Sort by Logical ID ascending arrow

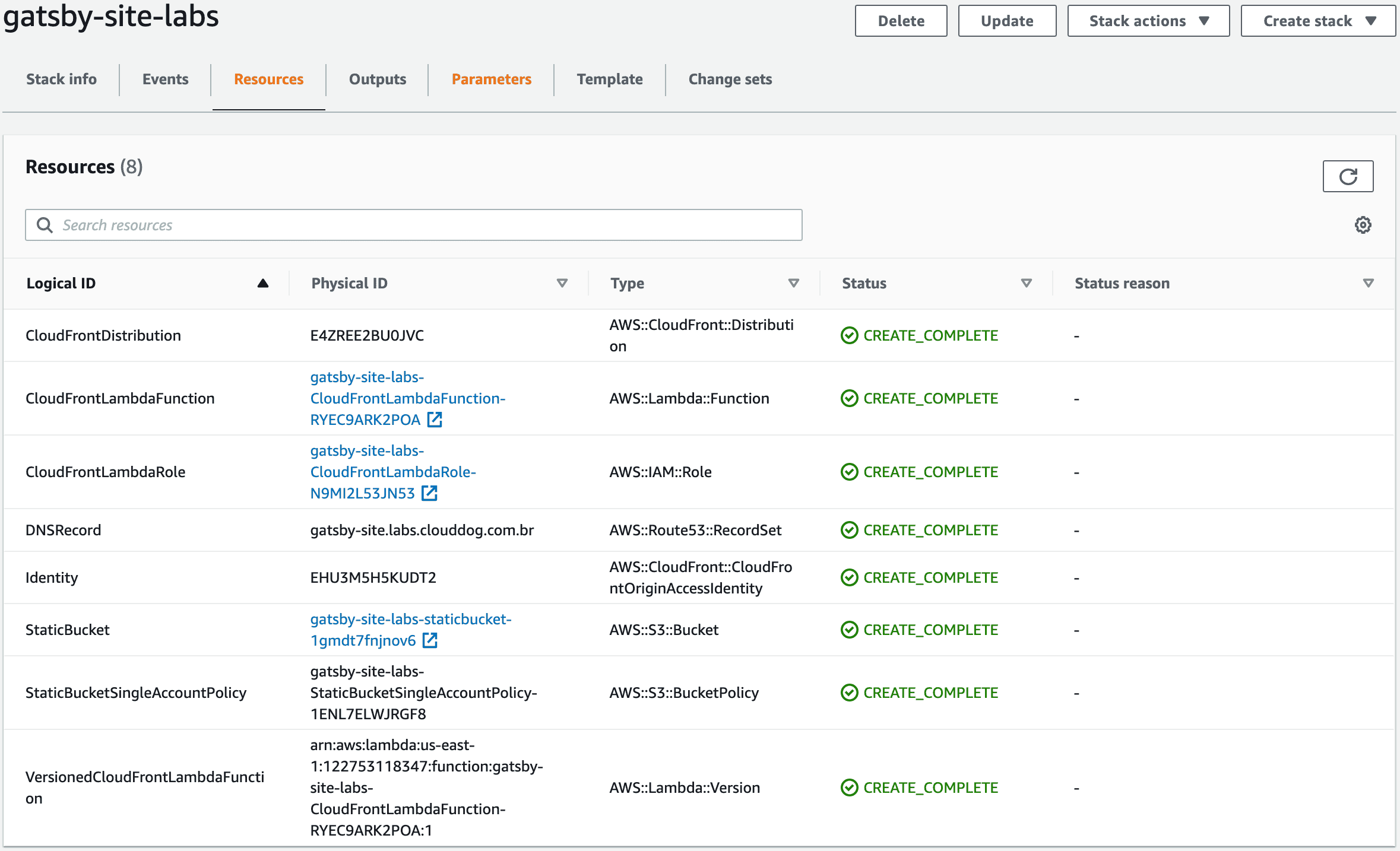point(263,283)
